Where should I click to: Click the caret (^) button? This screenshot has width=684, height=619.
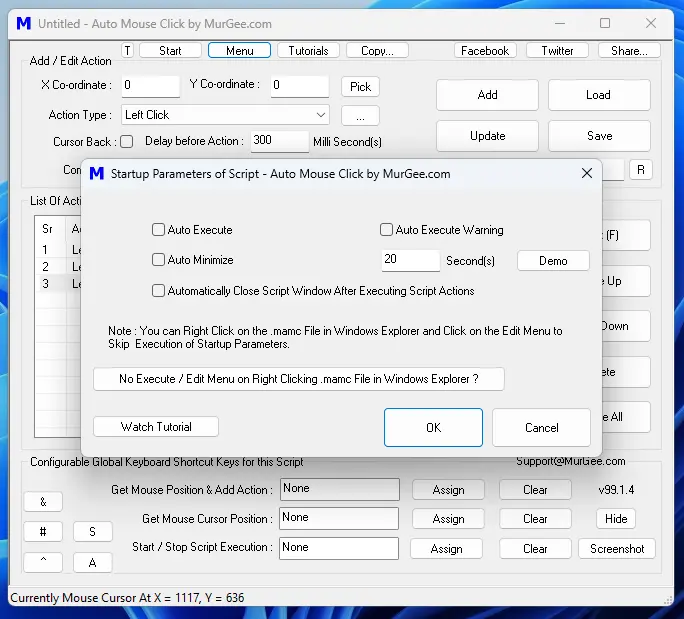43,562
